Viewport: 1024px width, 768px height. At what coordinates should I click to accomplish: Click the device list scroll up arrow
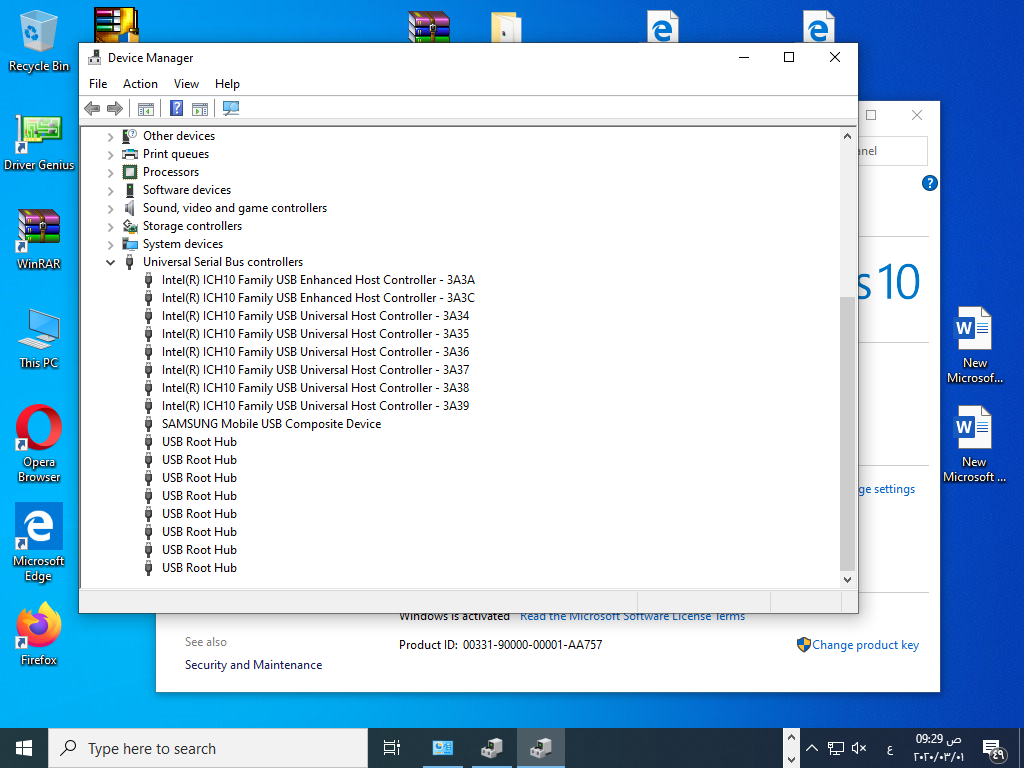point(847,136)
